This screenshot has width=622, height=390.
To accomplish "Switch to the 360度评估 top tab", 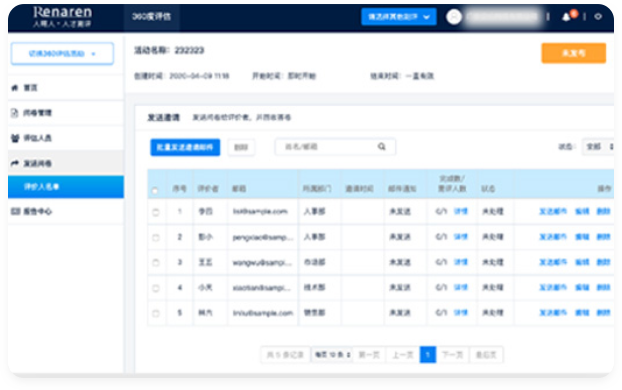I will 152,17.
